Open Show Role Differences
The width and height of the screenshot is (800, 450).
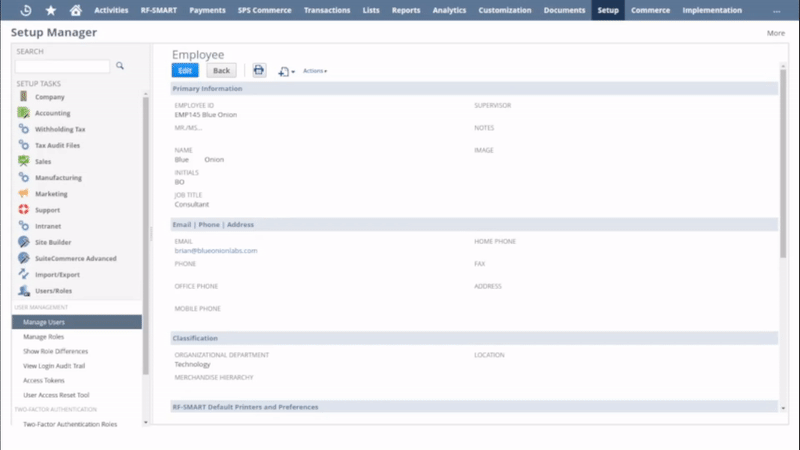[x=56, y=351]
